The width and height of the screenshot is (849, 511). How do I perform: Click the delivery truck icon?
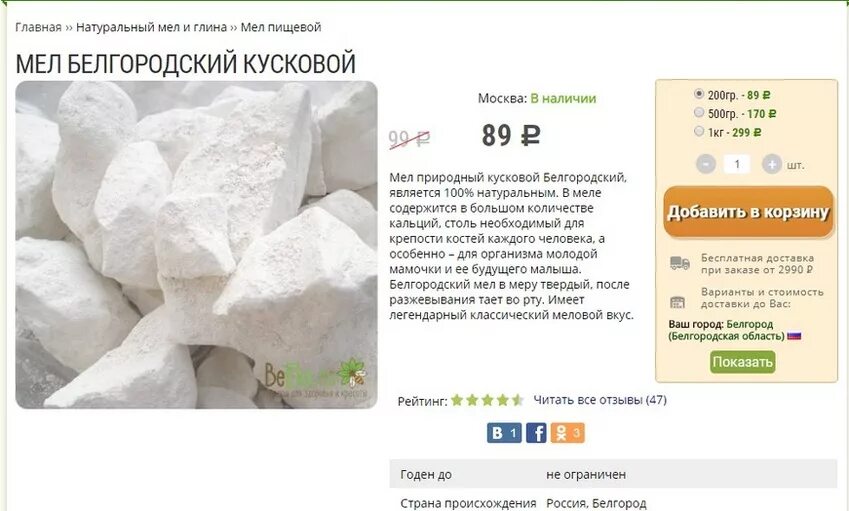pos(680,263)
